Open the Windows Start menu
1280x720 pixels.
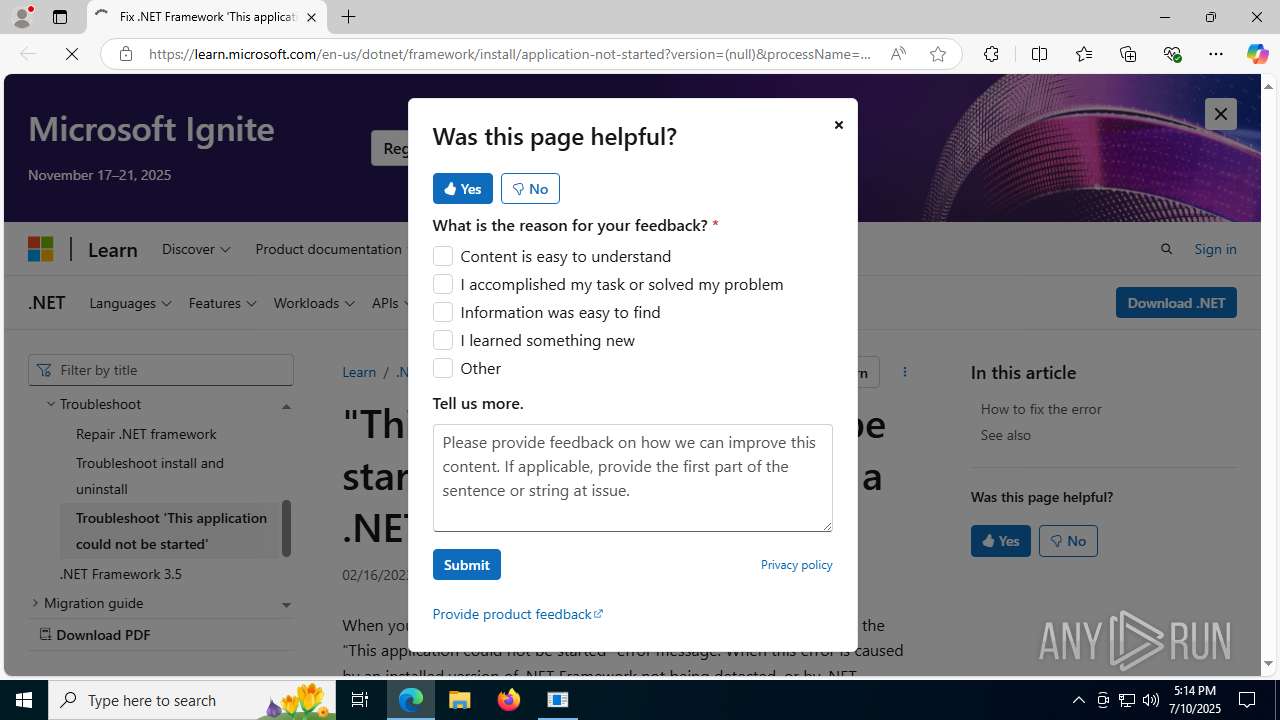click(x=24, y=700)
